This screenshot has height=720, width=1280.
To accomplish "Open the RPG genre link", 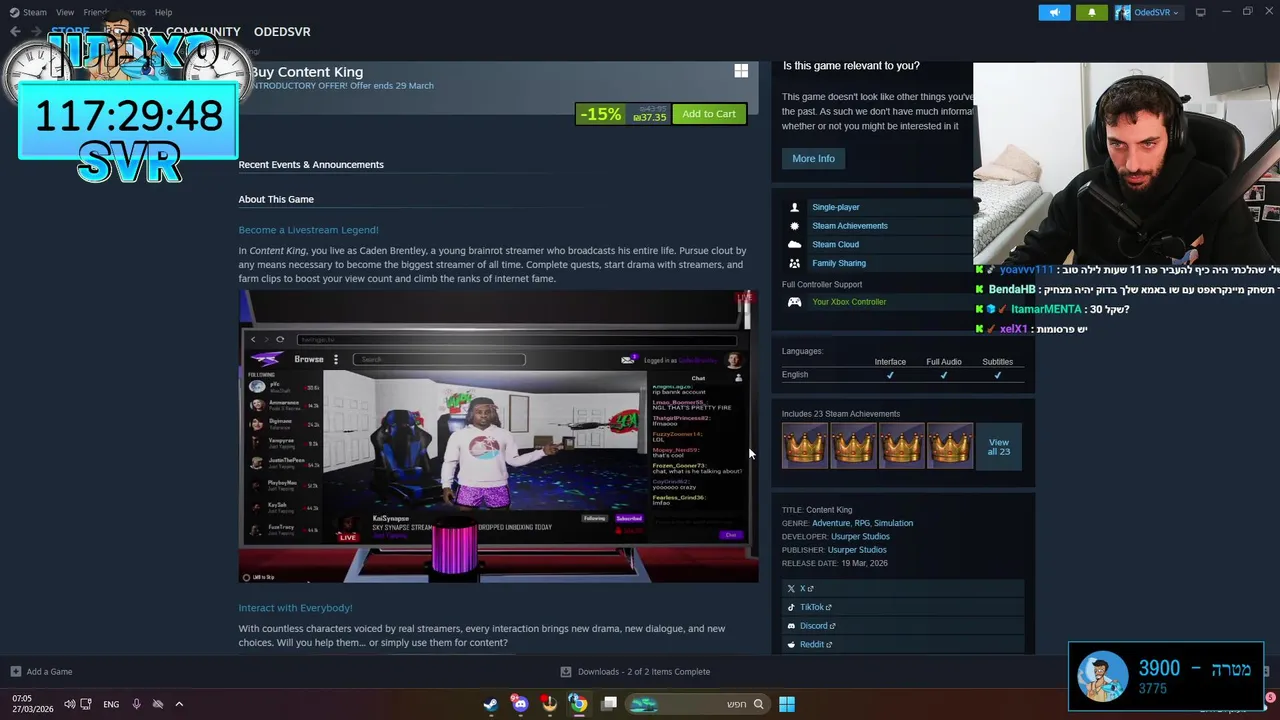I will 861,523.
